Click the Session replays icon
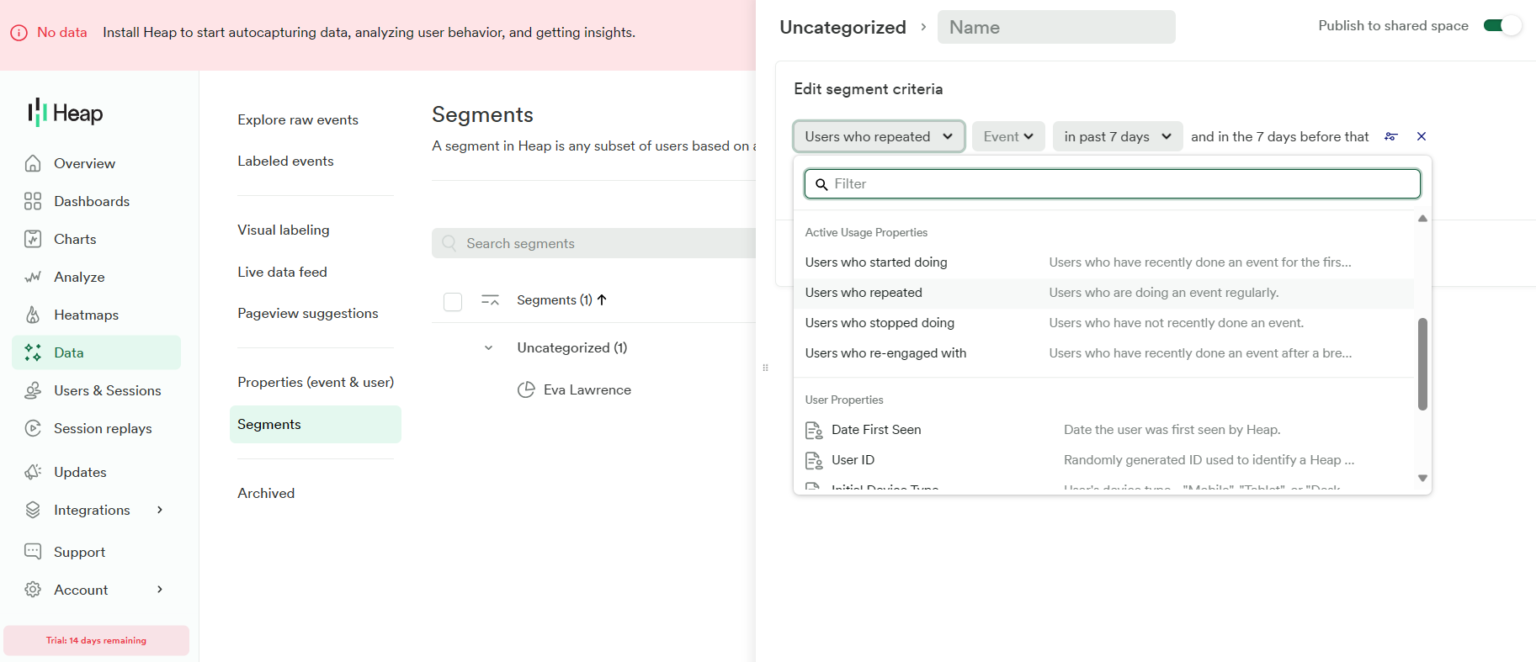This screenshot has width=1536, height=662. pyautogui.click(x=31, y=428)
